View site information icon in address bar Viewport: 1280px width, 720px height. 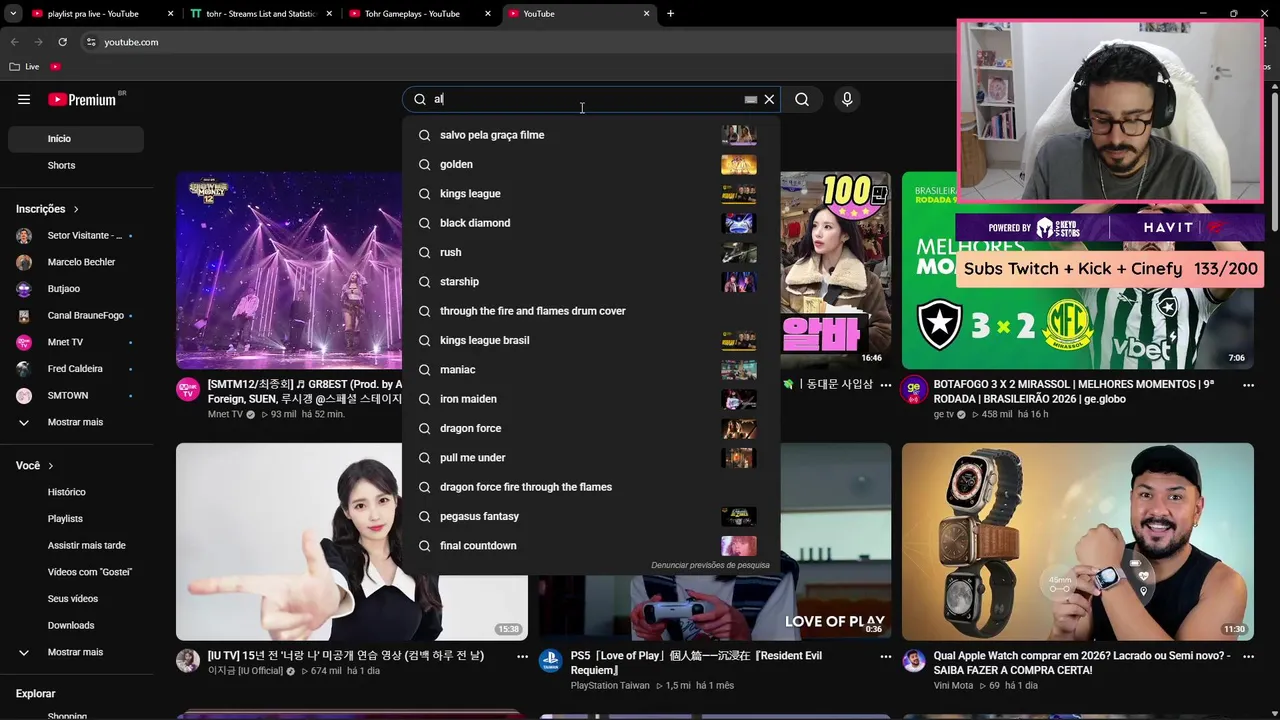tap(91, 42)
